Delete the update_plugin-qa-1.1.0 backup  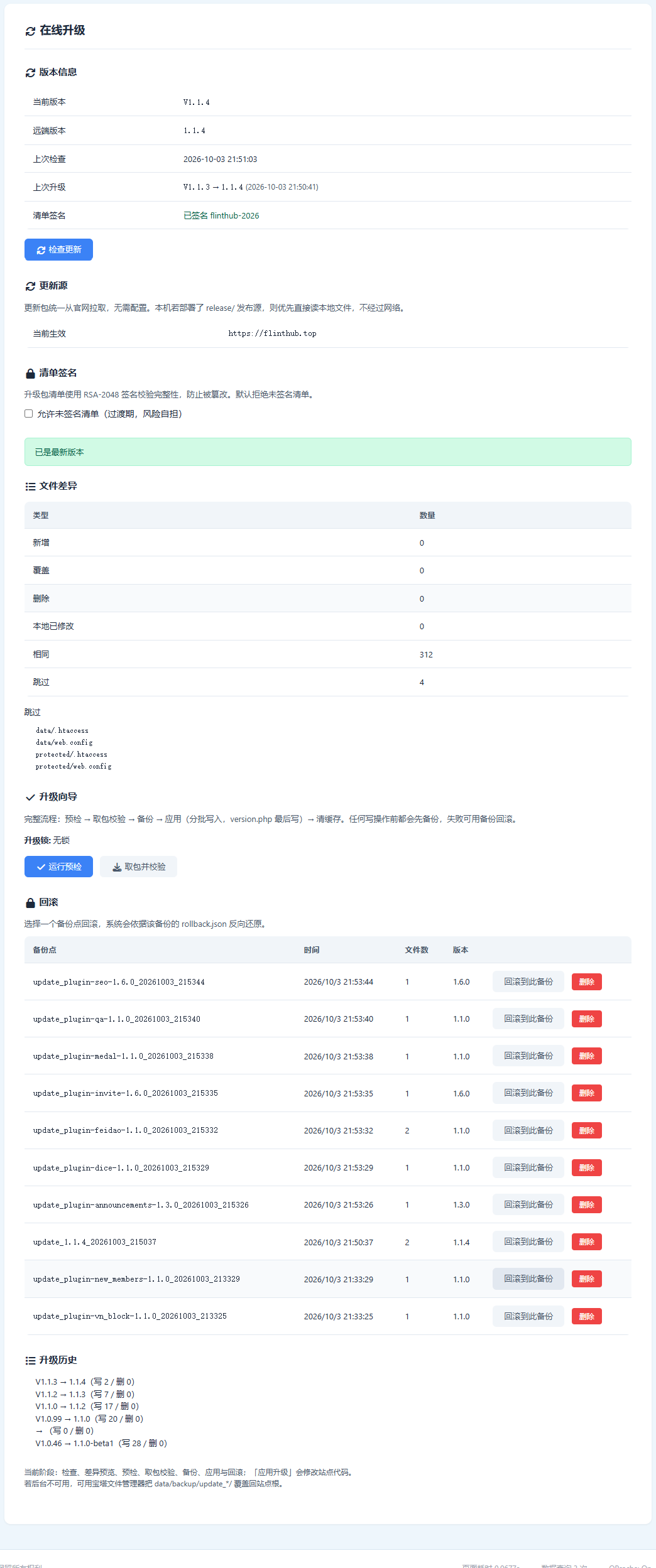click(x=587, y=1019)
